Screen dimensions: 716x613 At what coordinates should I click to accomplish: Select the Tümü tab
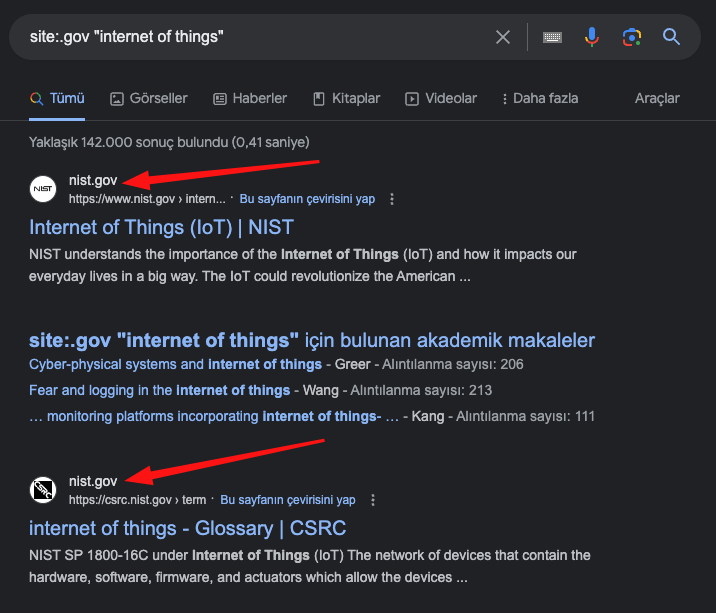(x=57, y=98)
